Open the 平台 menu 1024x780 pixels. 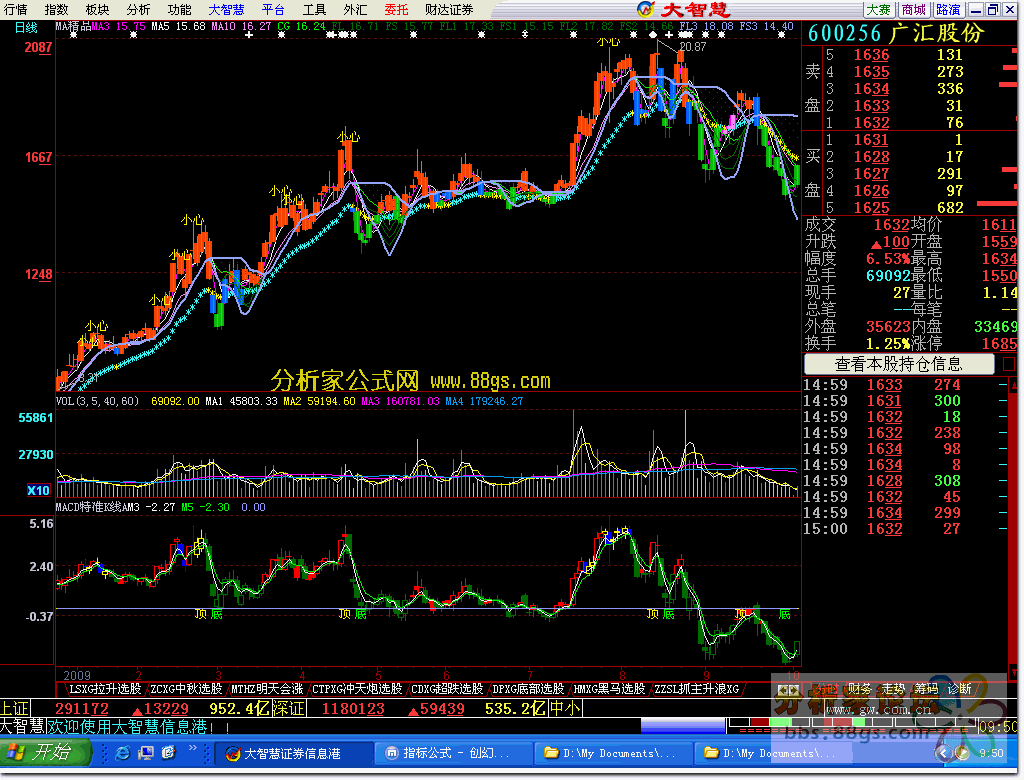click(x=273, y=9)
